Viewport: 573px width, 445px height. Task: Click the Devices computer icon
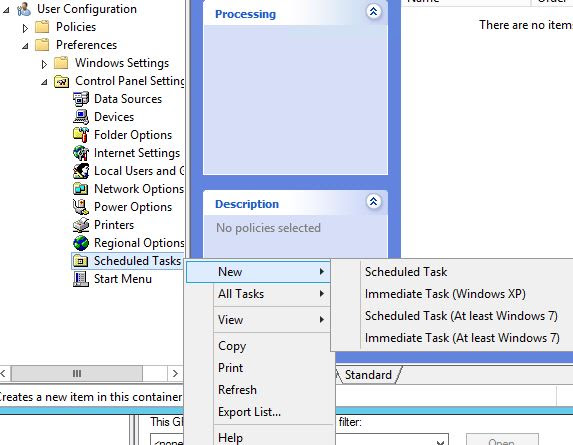tap(81, 117)
